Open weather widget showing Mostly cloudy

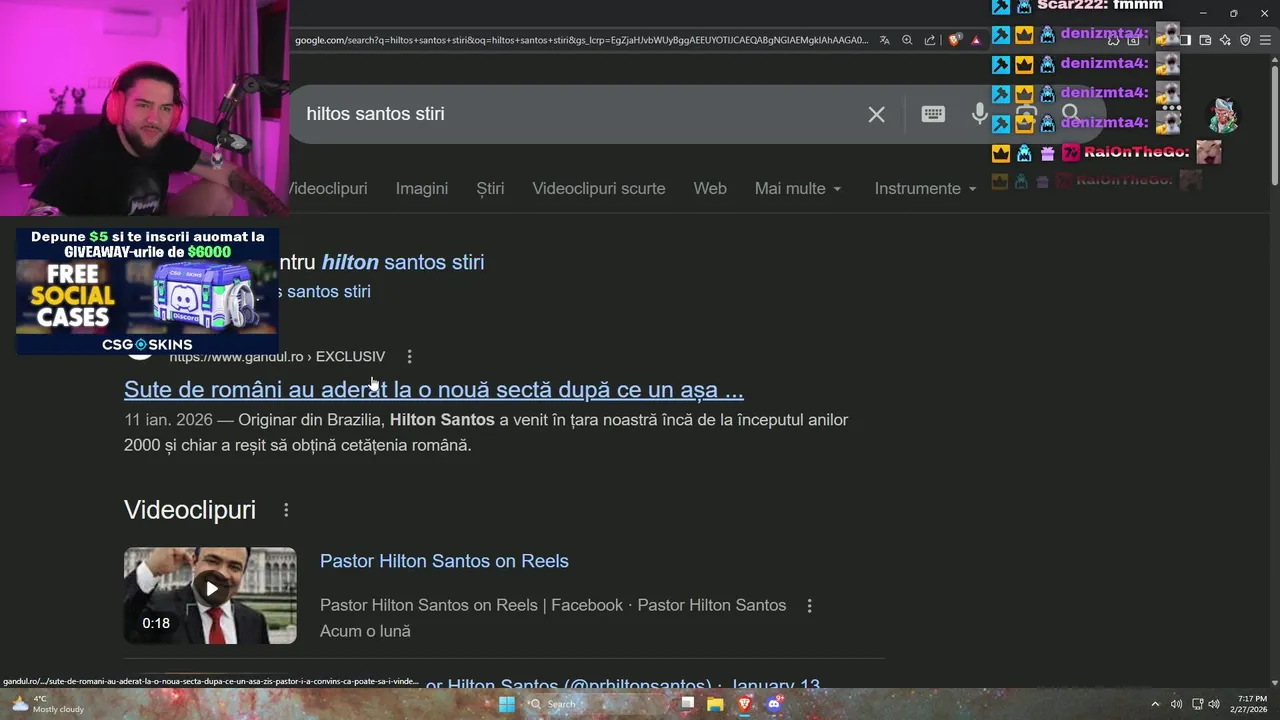click(45, 704)
